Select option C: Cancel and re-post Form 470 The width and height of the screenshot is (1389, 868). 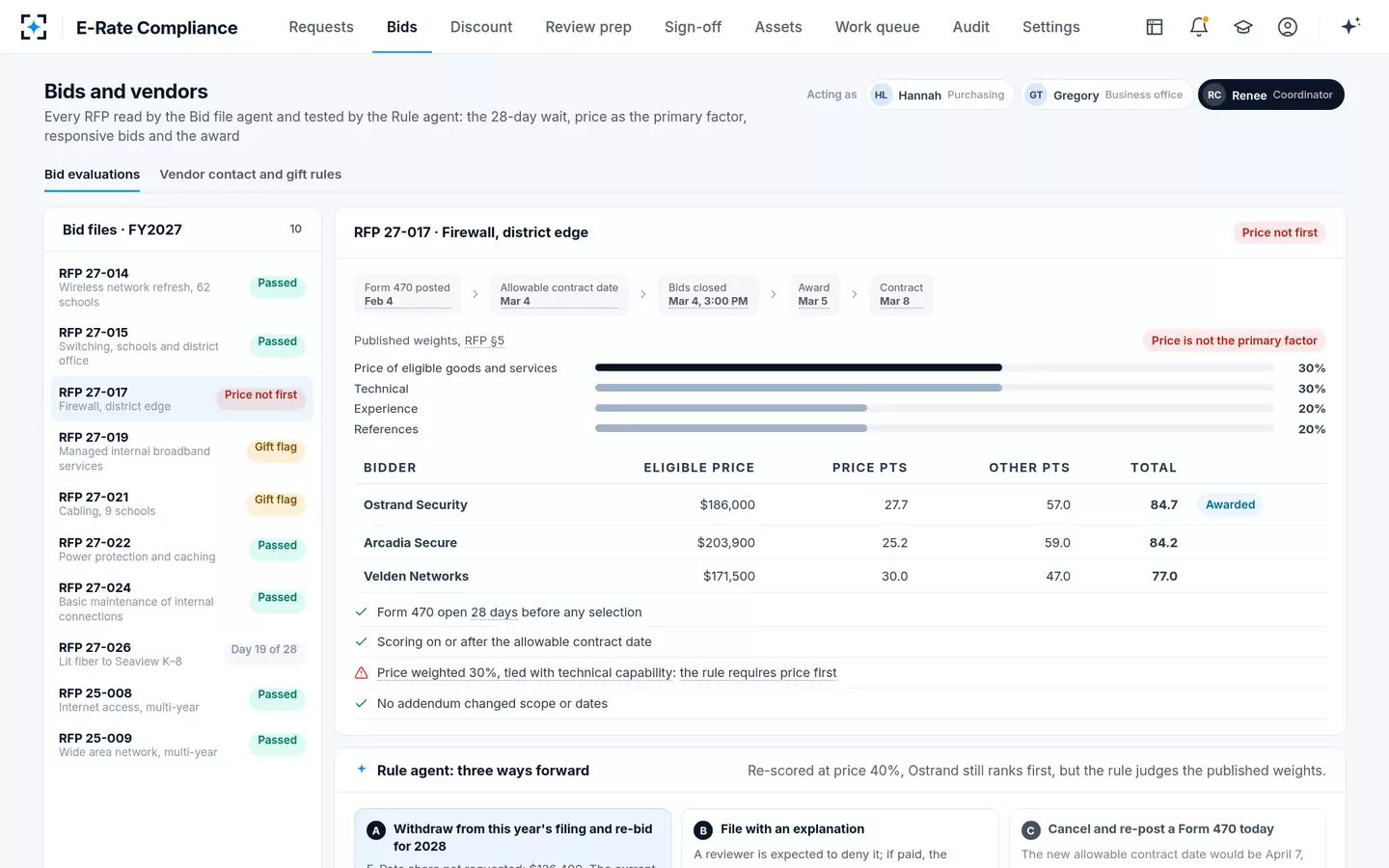pyautogui.click(x=1167, y=838)
